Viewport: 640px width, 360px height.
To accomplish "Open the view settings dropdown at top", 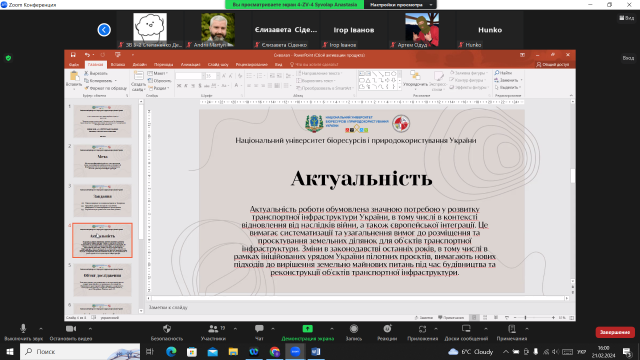I will click(401, 5).
